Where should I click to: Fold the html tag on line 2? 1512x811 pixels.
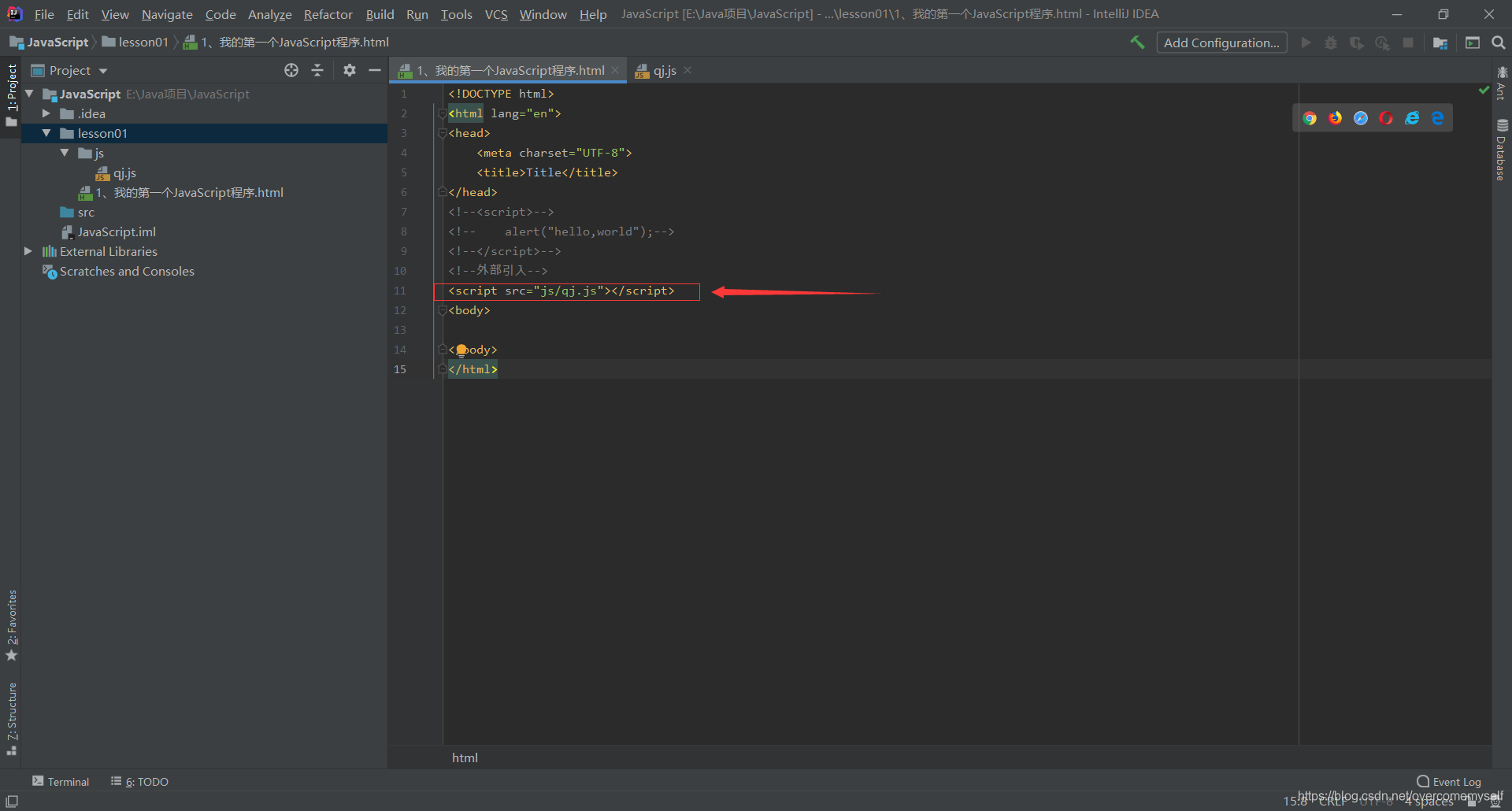[x=442, y=113]
